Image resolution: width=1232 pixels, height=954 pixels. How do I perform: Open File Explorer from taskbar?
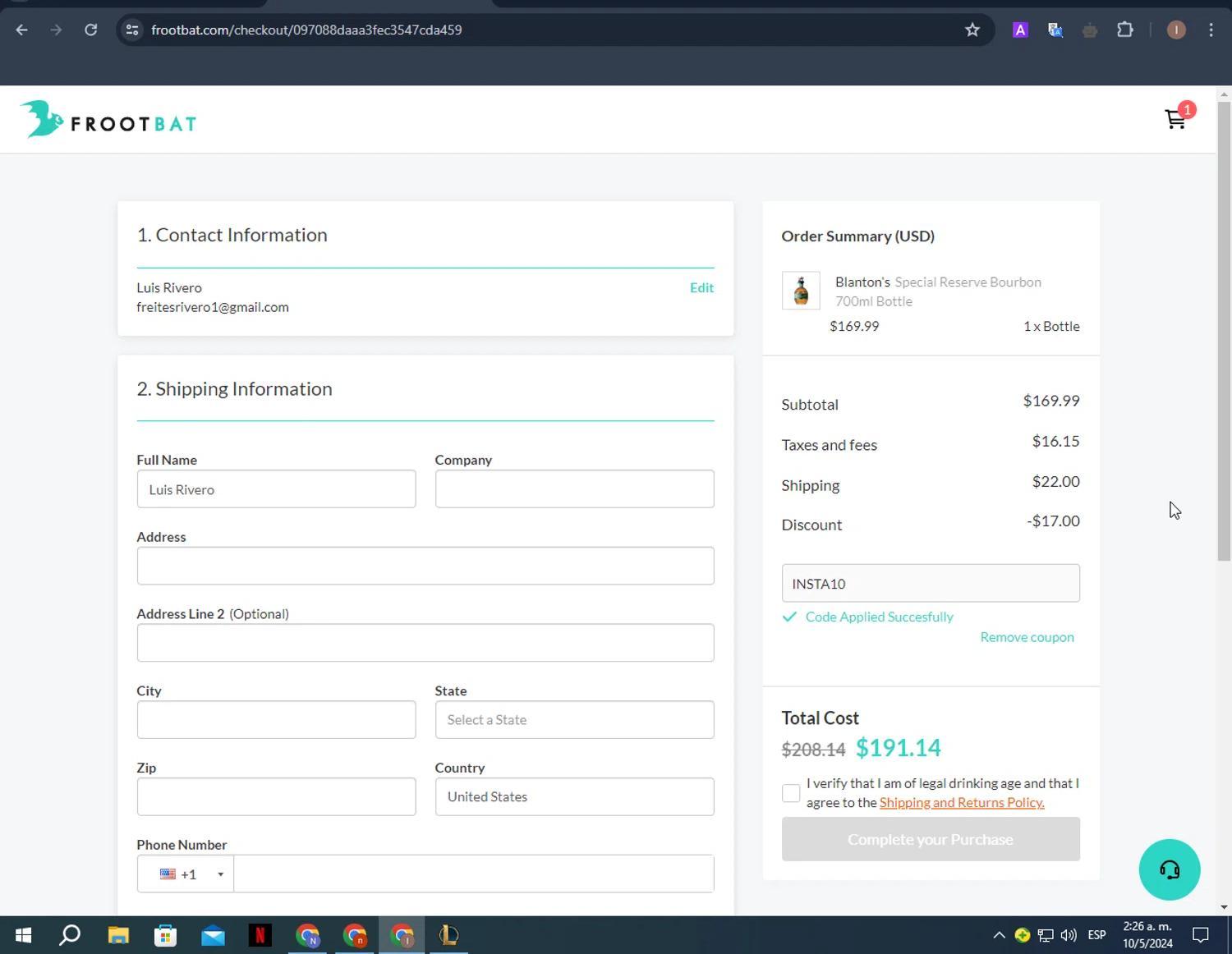[118, 935]
